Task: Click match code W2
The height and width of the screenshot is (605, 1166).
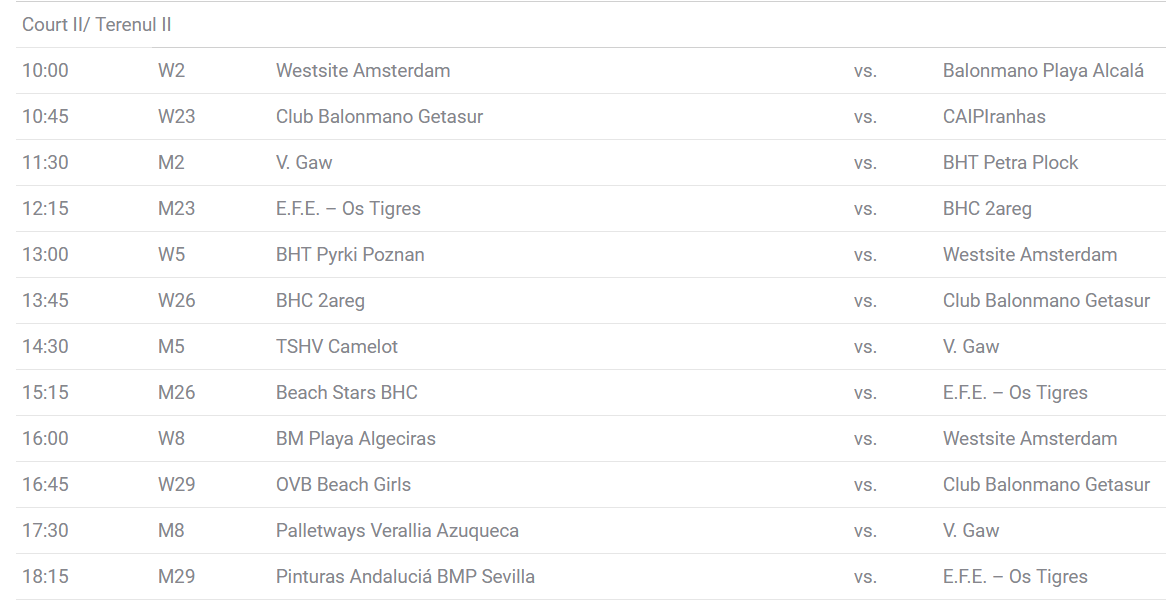Action: point(172,71)
